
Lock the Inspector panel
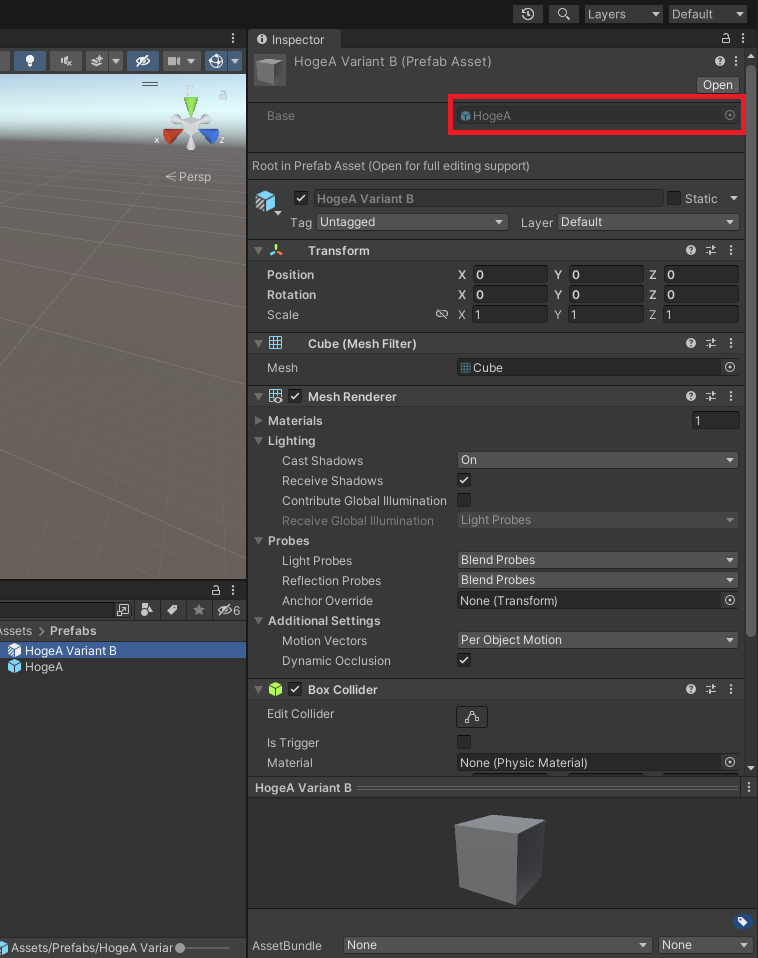tap(726, 38)
